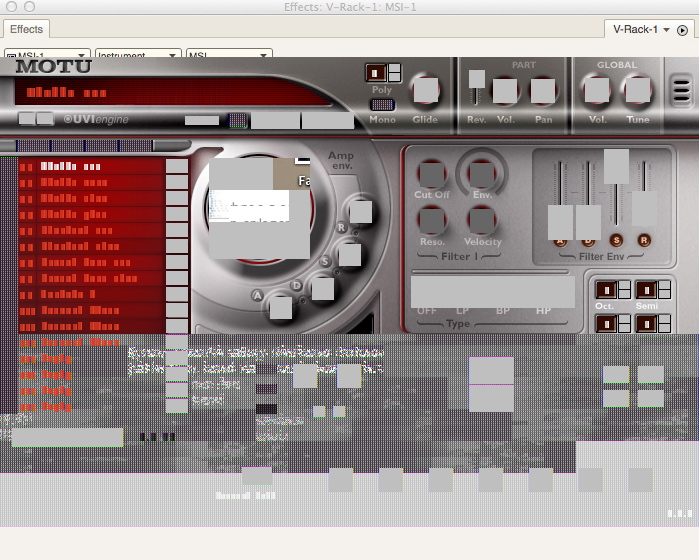Click the Amp env A round label
This screenshot has height=560, width=699.
pos(257,295)
